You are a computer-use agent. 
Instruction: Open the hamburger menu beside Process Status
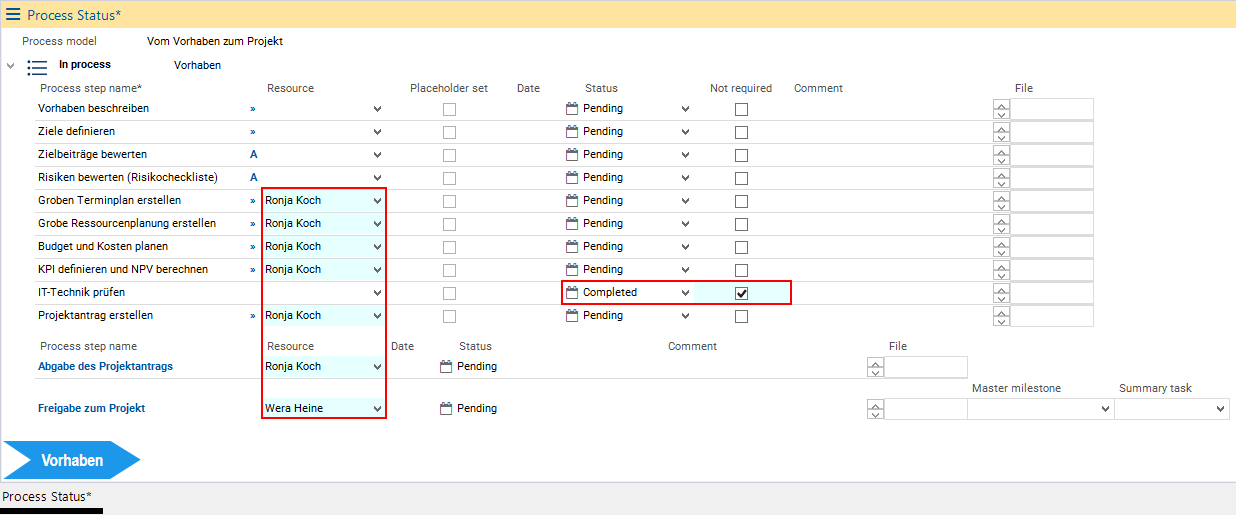[x=13, y=14]
